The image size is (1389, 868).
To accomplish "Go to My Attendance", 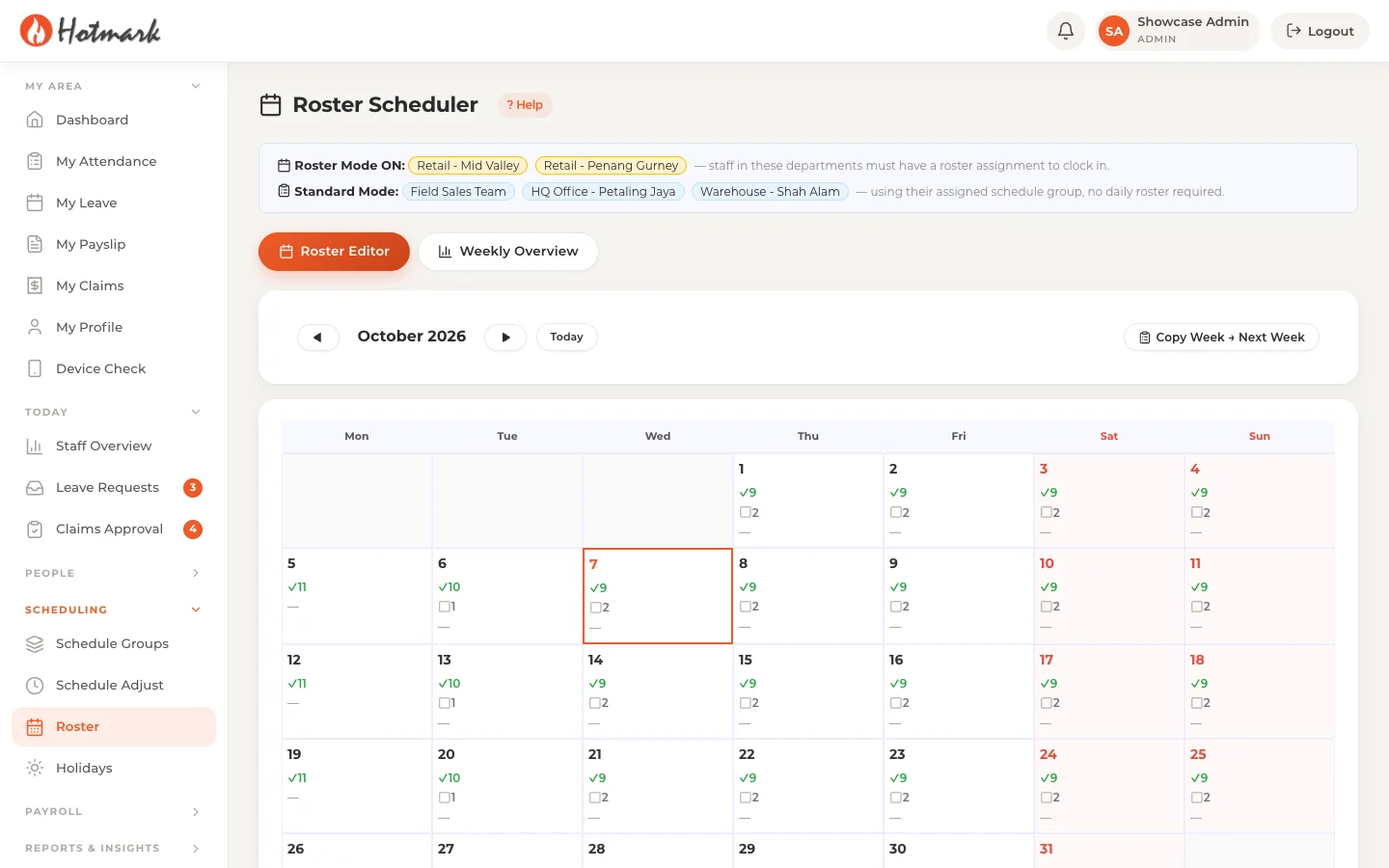I will point(114,161).
